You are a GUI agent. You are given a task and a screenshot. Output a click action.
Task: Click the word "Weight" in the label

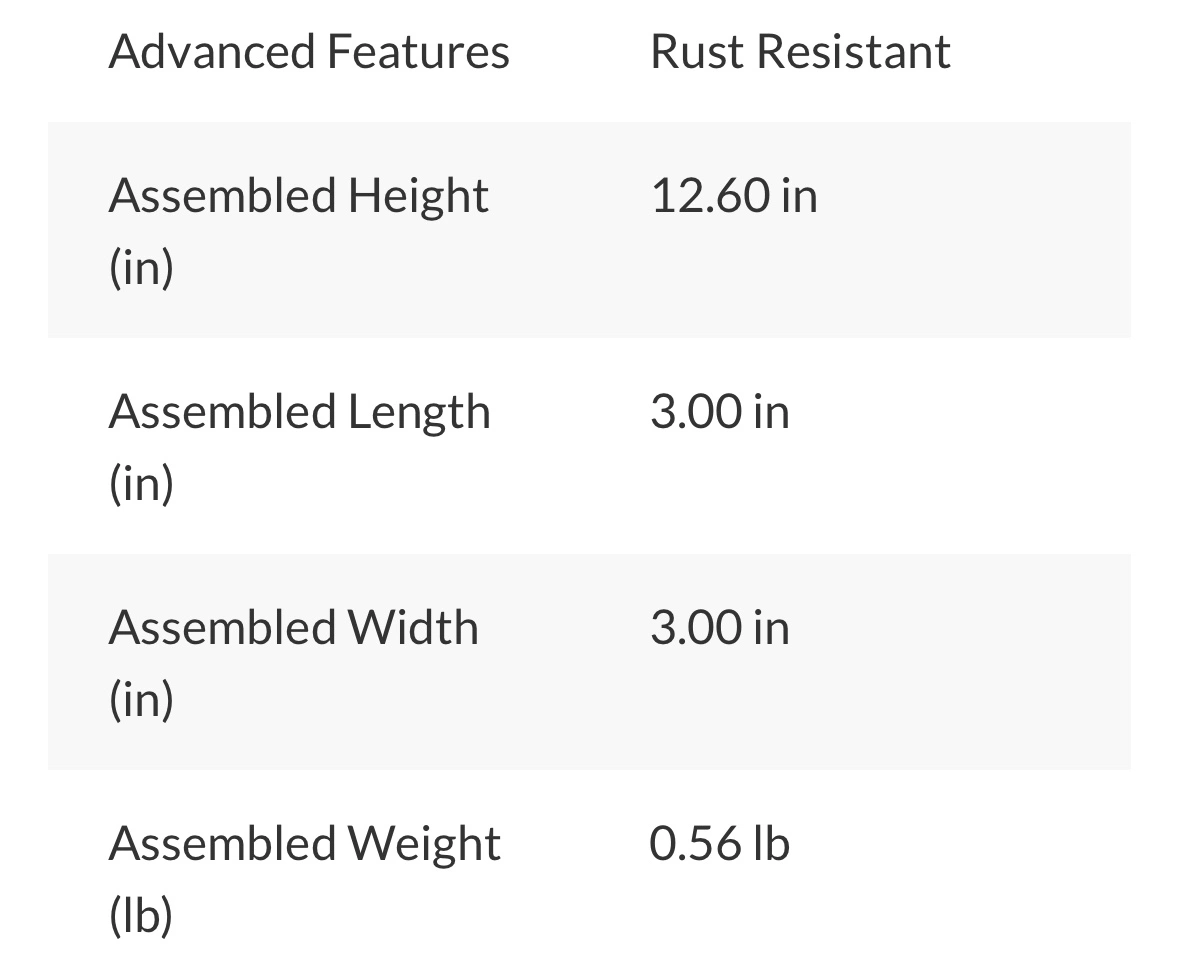[x=423, y=844]
